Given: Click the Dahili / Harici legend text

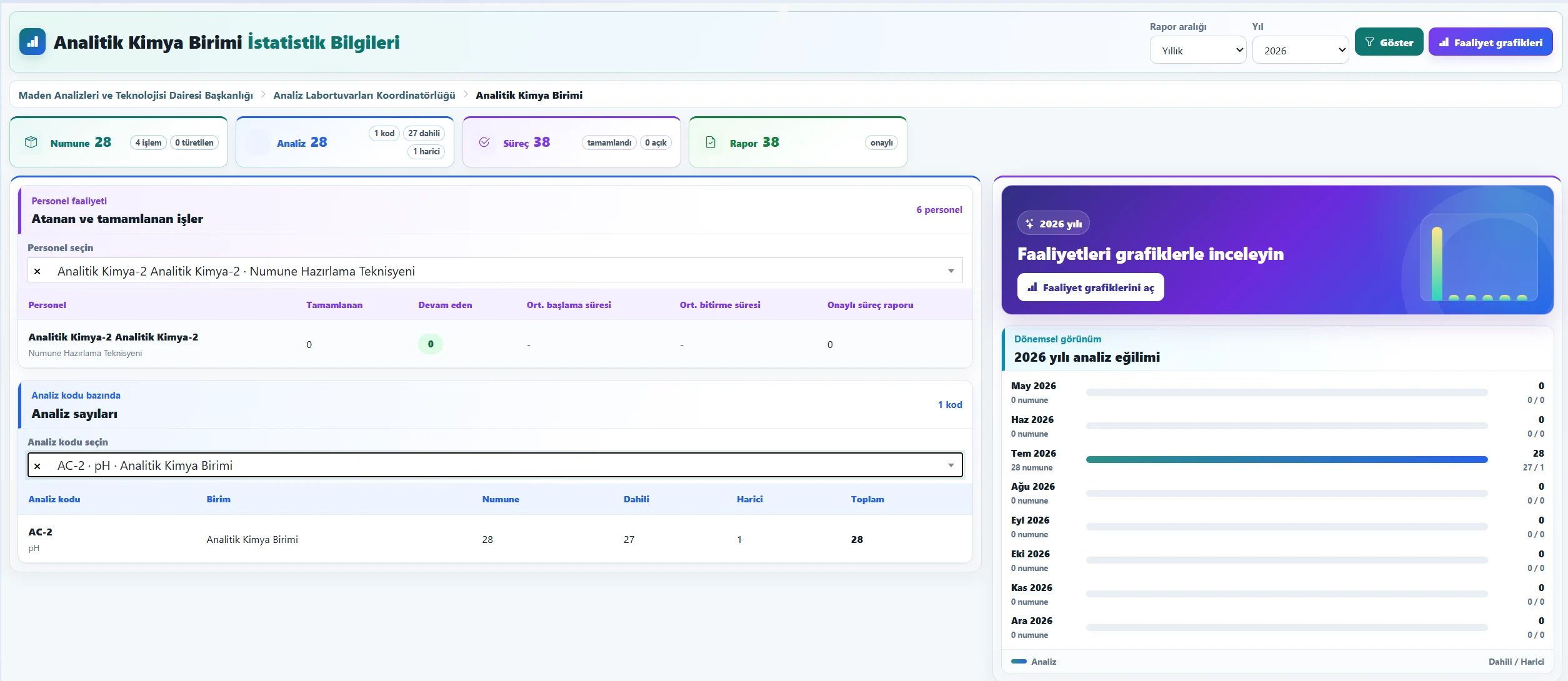Looking at the screenshot, I should click(1516, 662).
